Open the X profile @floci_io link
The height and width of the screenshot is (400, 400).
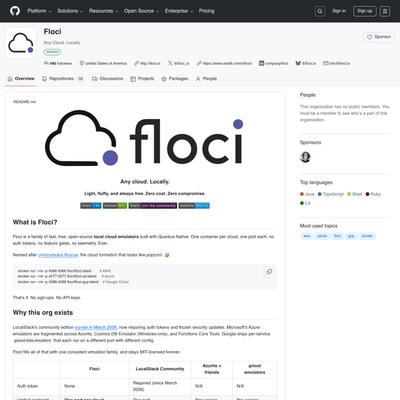tap(179, 63)
